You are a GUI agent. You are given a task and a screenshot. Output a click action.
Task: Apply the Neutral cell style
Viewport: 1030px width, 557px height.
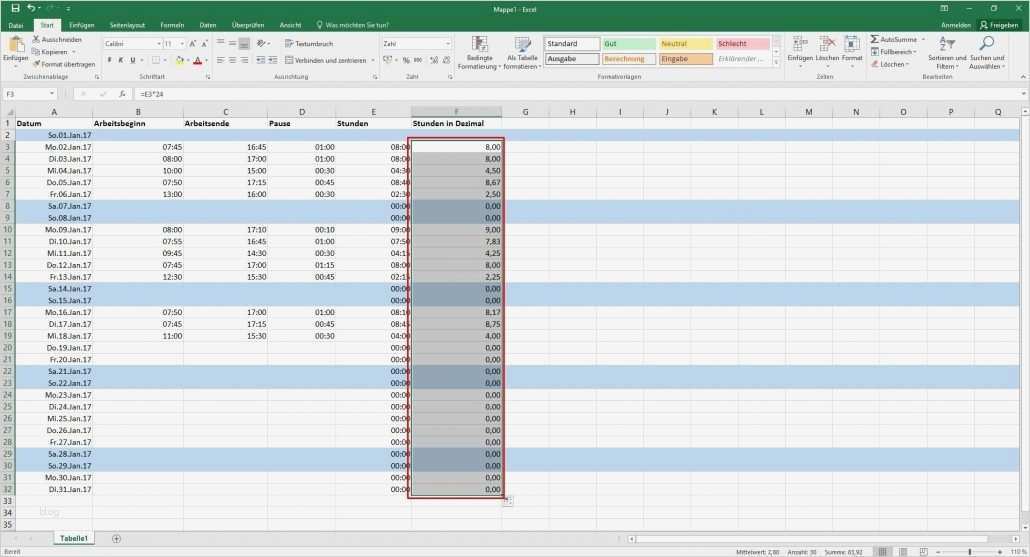(686, 43)
